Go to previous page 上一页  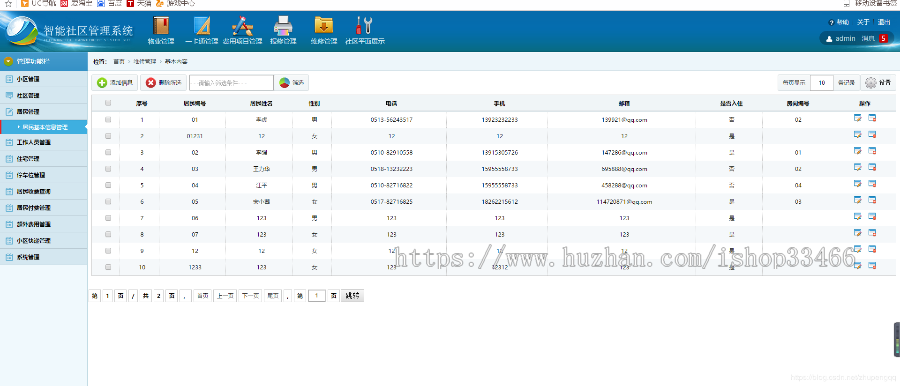click(x=224, y=296)
